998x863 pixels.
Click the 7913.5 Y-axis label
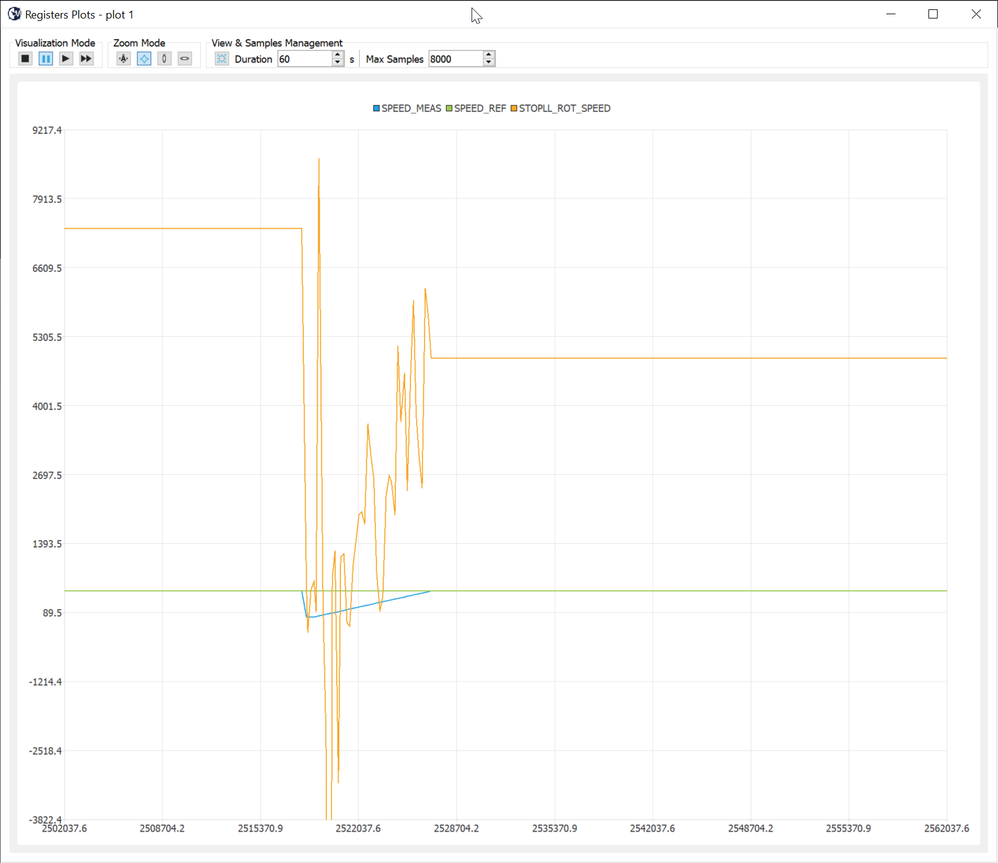tap(47, 199)
